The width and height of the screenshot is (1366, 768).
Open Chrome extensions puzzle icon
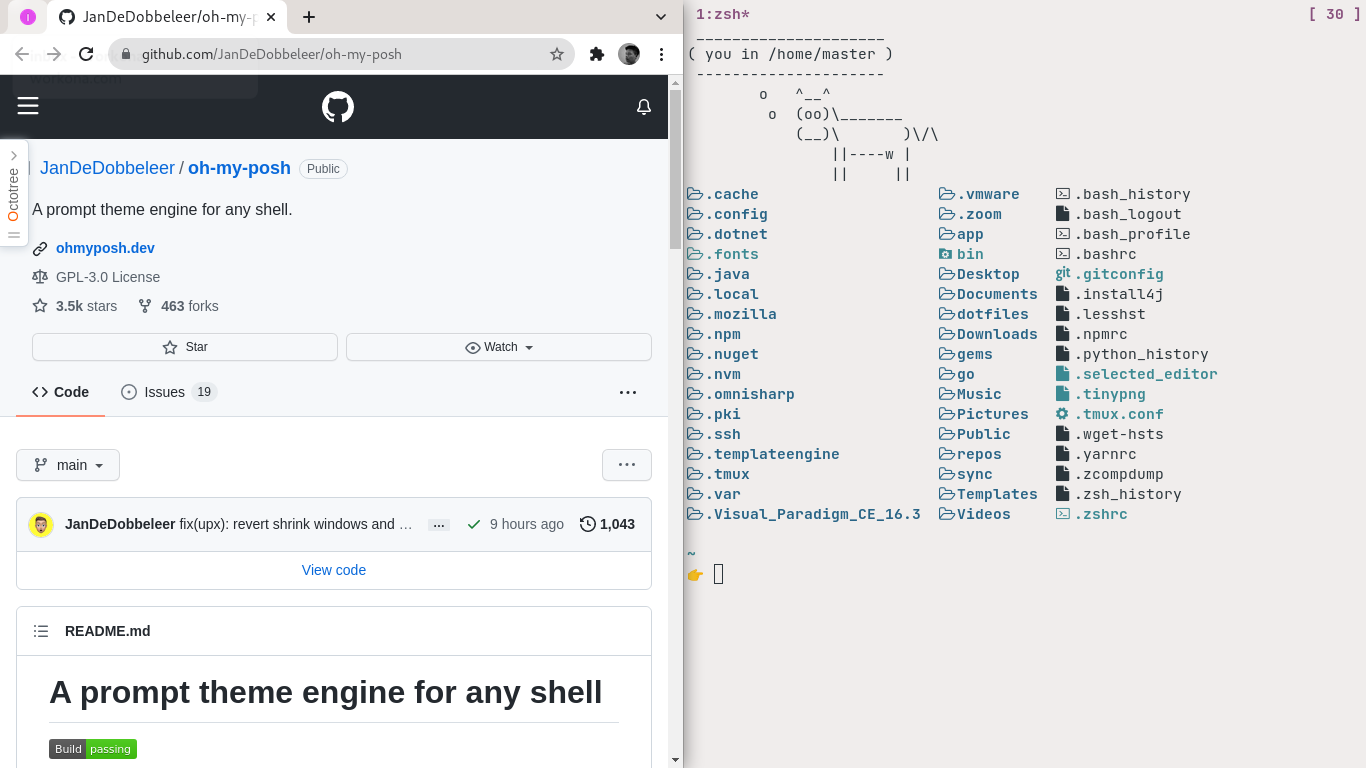(597, 54)
